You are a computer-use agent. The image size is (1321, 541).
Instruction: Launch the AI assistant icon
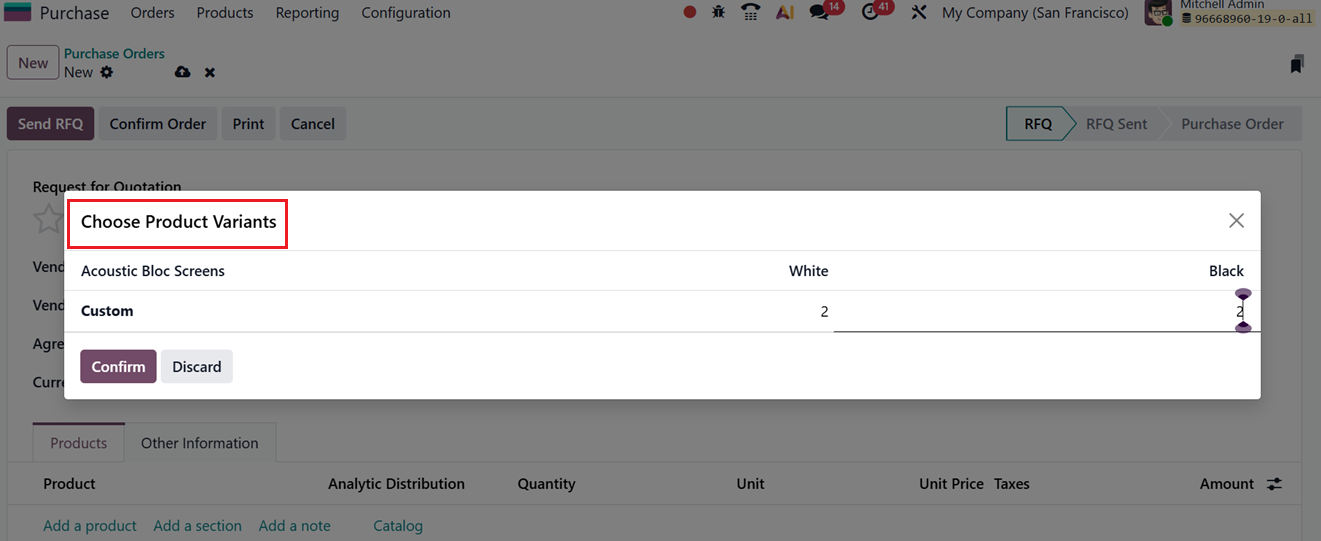785,13
